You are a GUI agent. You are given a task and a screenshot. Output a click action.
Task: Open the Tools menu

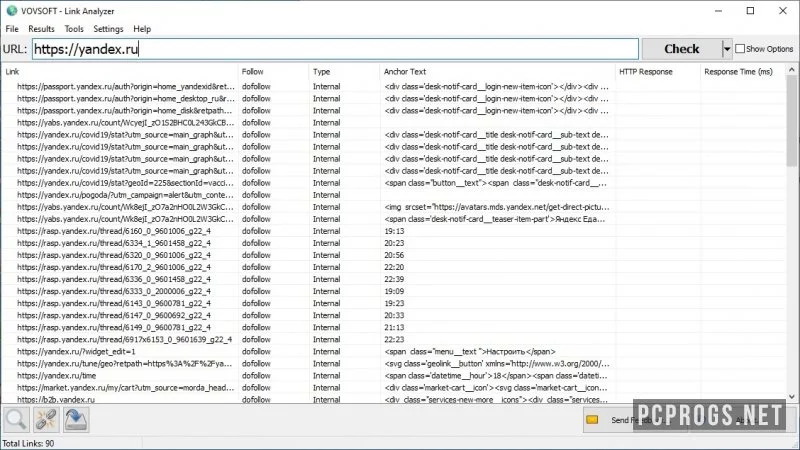click(74, 29)
